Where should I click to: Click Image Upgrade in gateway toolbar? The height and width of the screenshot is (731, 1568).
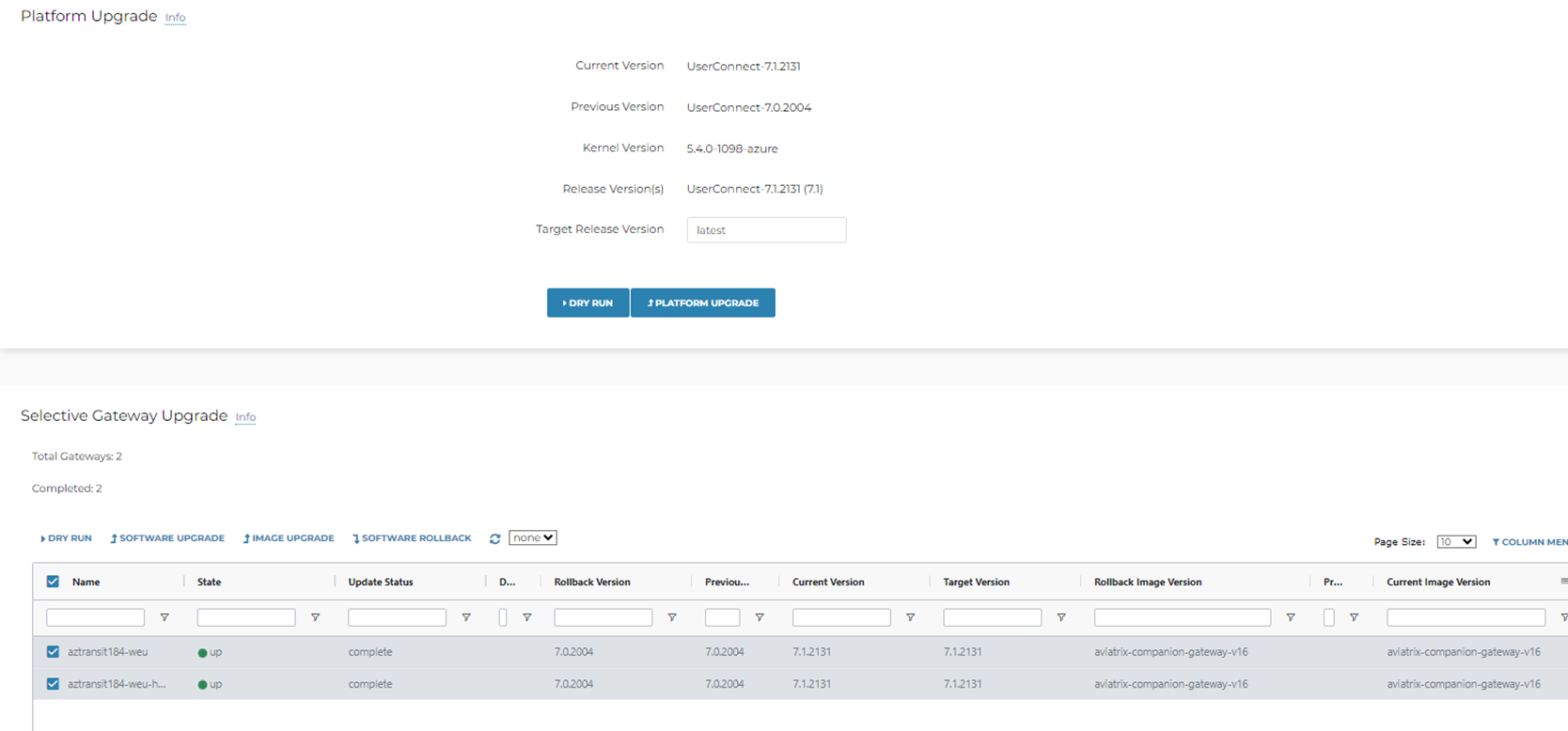tap(289, 538)
